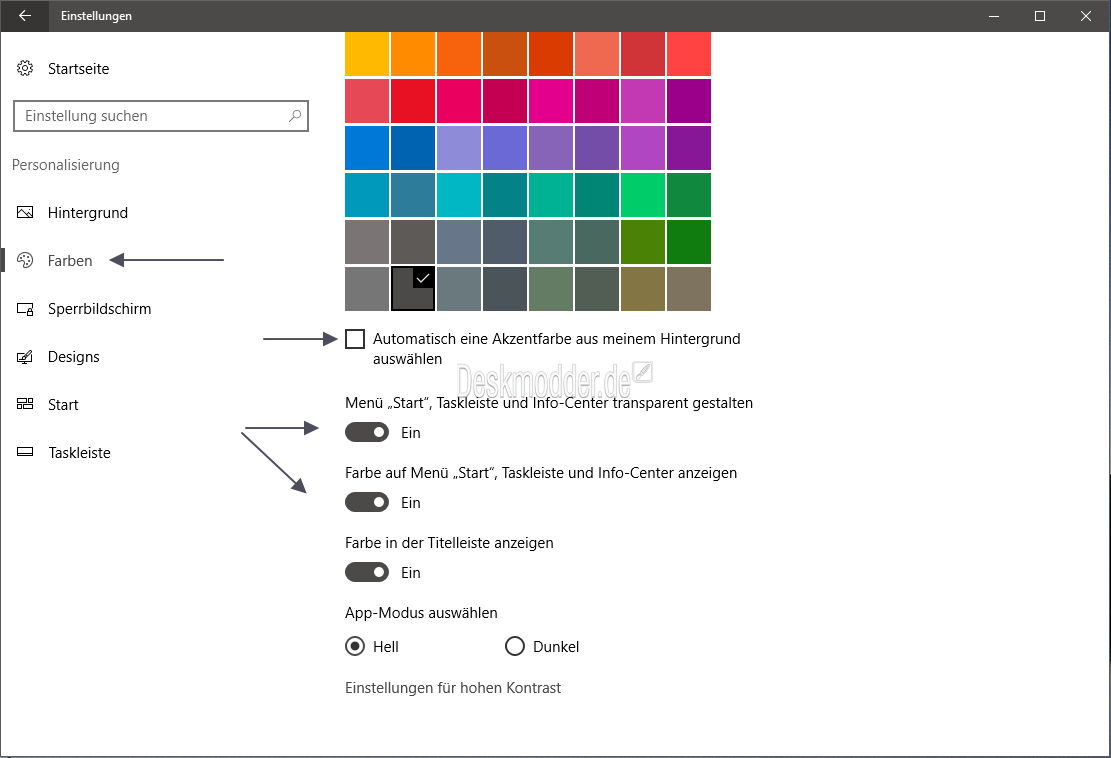Open the Taskleiste settings section

pyautogui.click(x=79, y=453)
